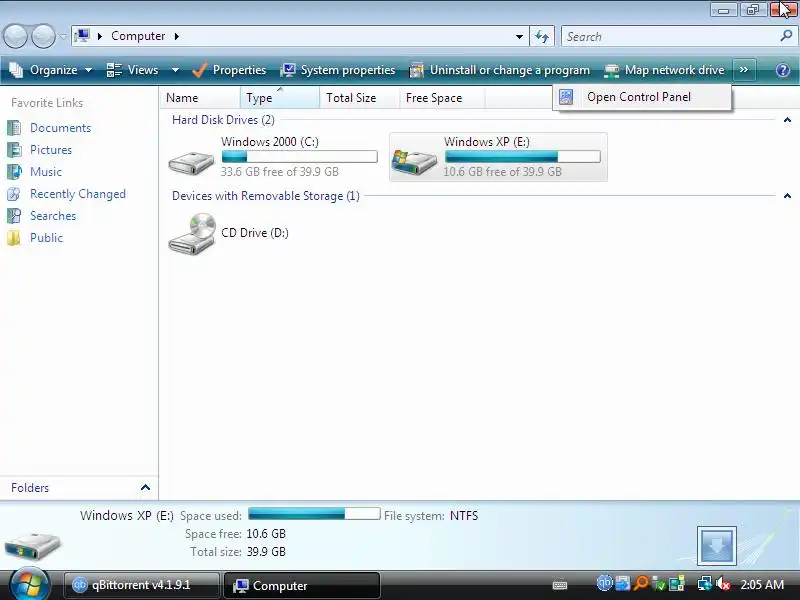Viewport: 800px width, 600px height.
Task: Sort by the Name column header
Action: tap(200, 97)
